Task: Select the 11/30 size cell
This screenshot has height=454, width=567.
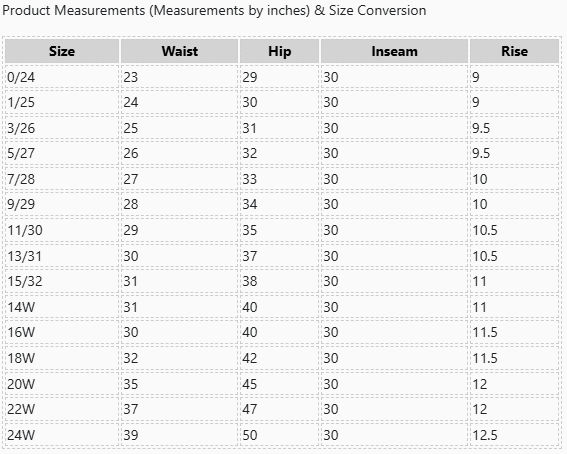Action: coord(62,230)
